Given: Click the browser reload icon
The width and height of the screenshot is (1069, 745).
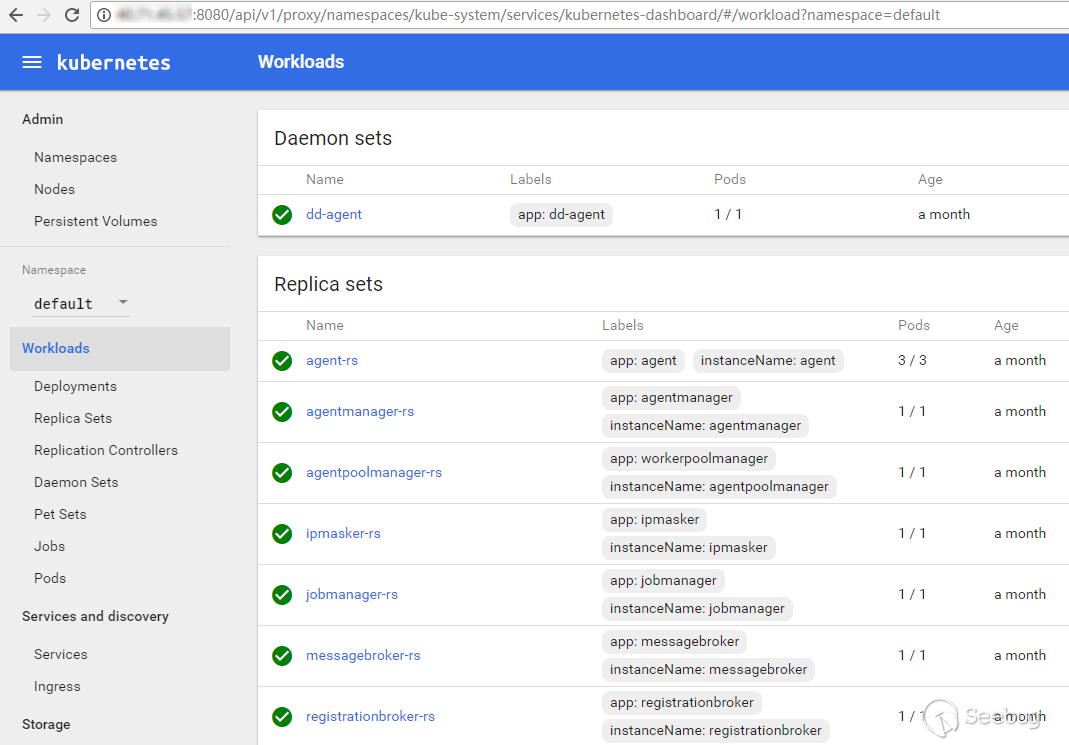Looking at the screenshot, I should tap(71, 15).
